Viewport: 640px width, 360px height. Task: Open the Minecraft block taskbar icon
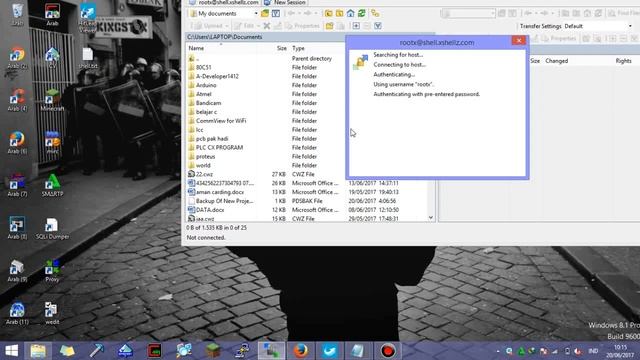pos(213,351)
